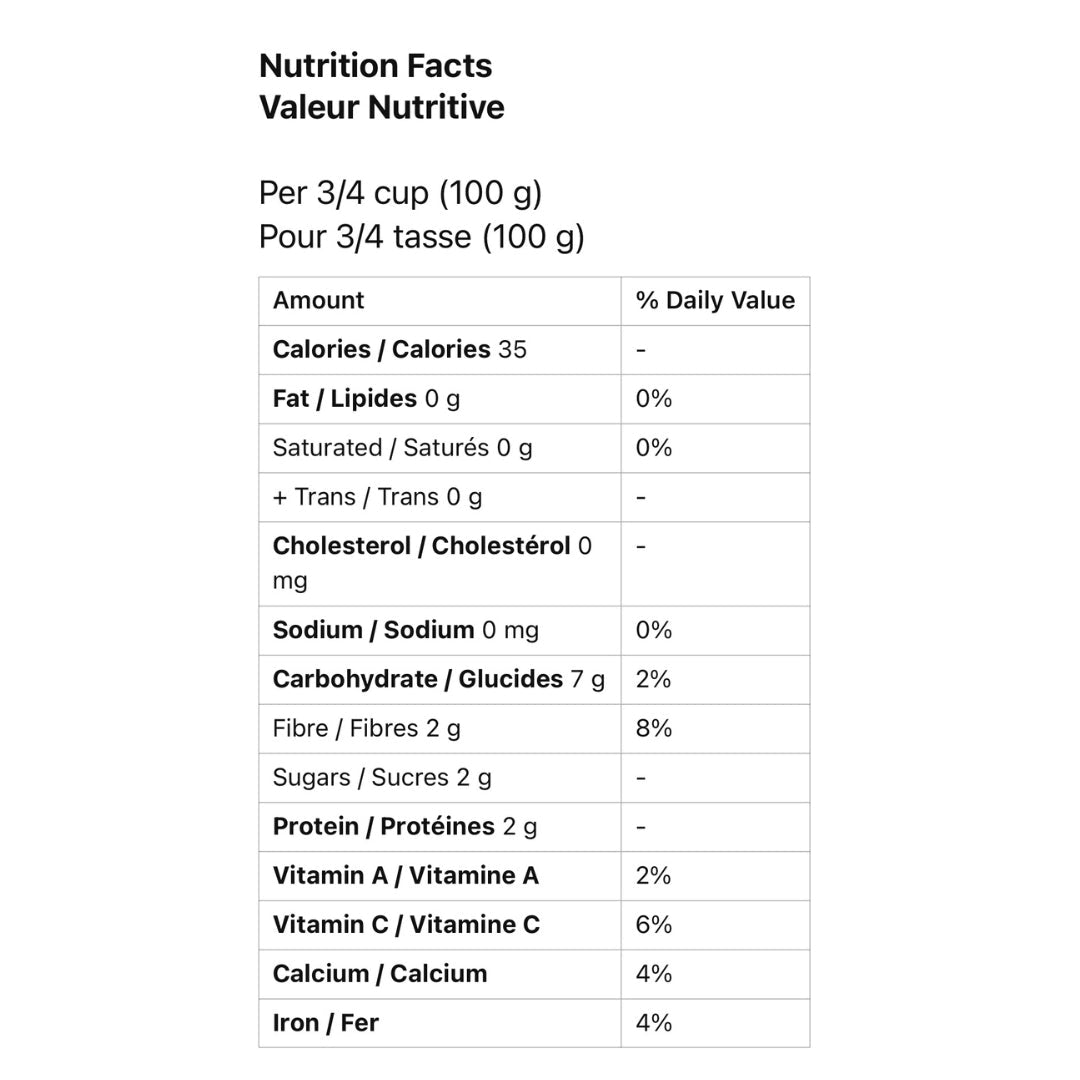Click the Valeur Nutritive heading
The image size is (1080, 1080).
381,107
